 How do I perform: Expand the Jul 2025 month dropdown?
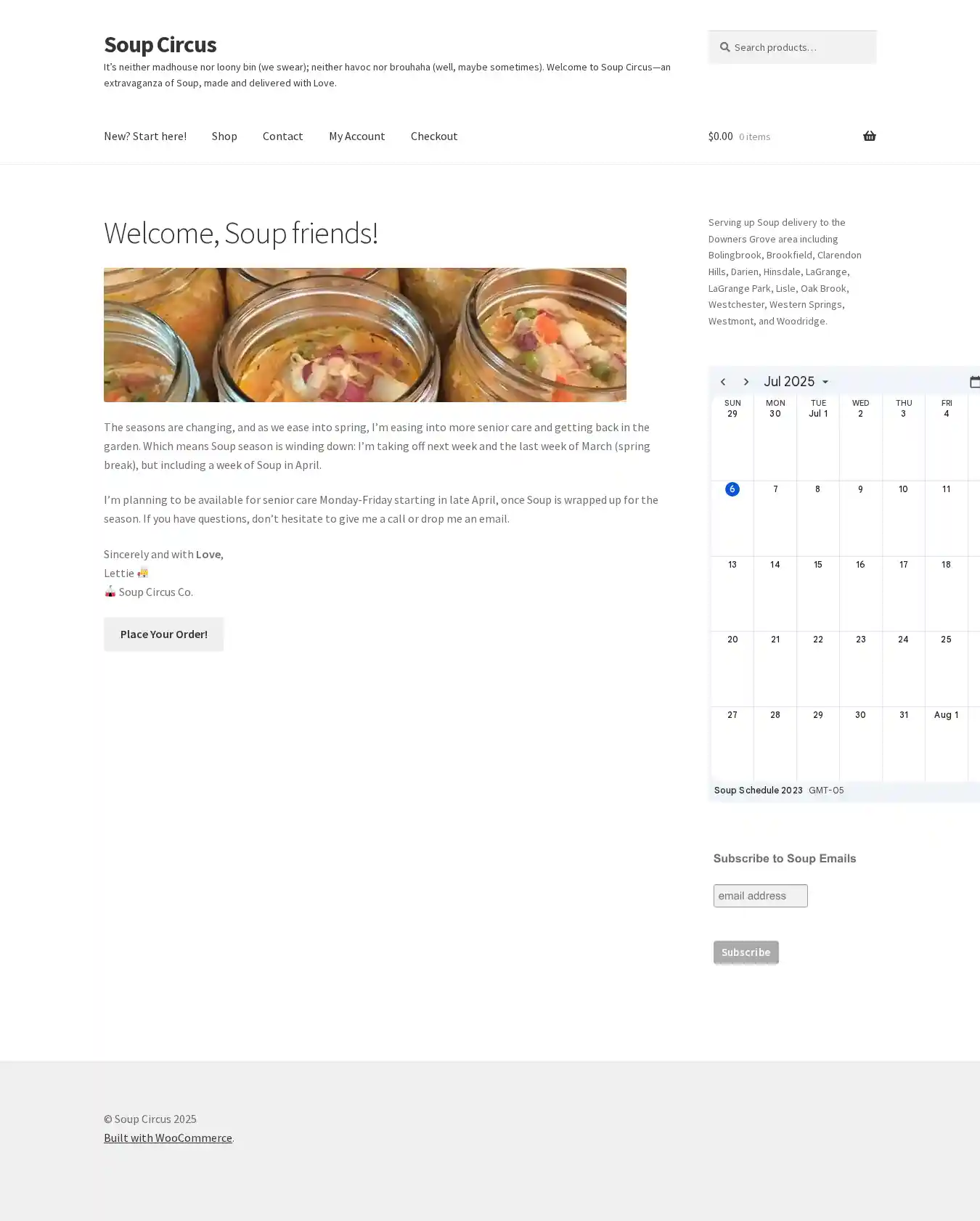(796, 382)
